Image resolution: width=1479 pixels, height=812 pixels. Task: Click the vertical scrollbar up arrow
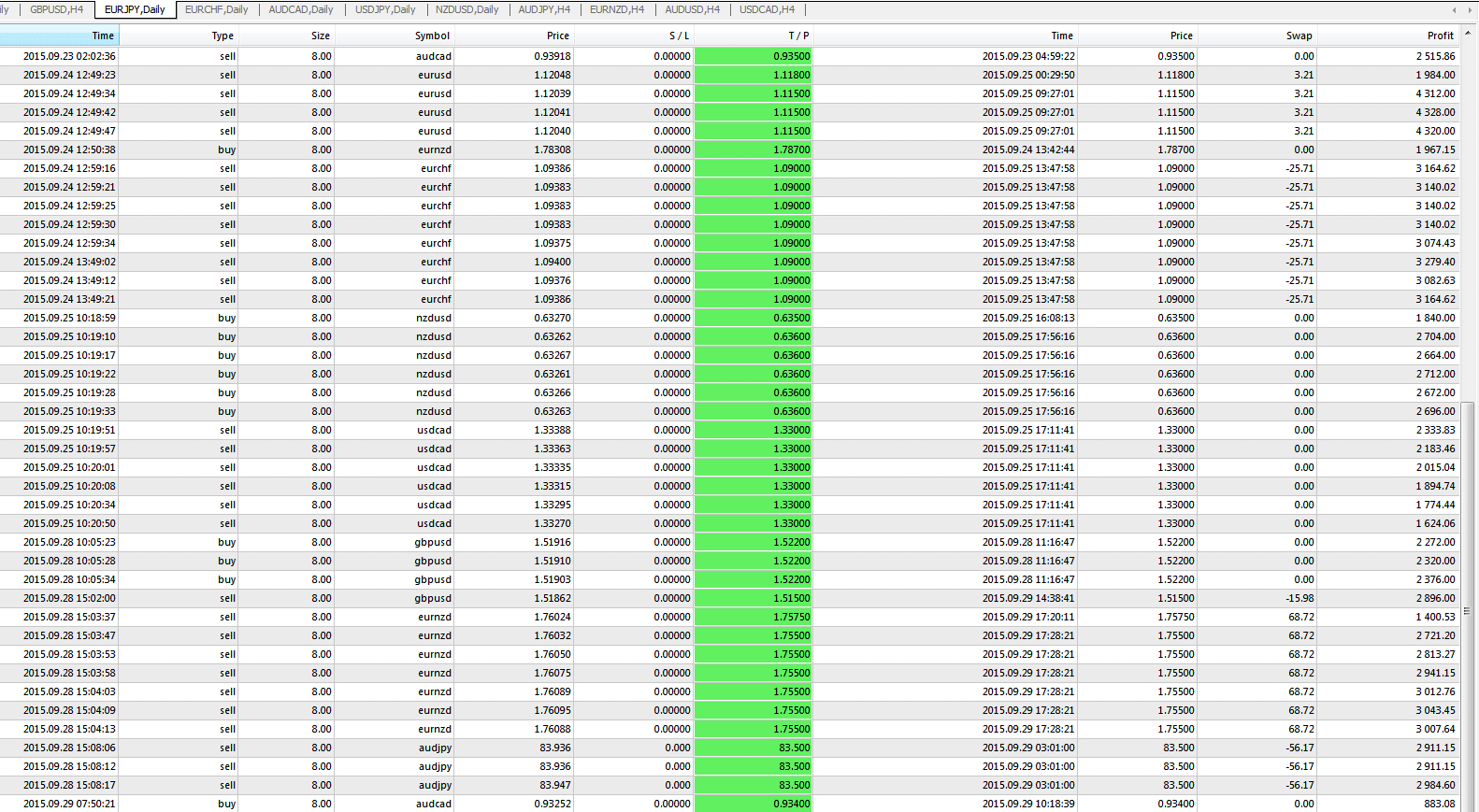point(1468,33)
